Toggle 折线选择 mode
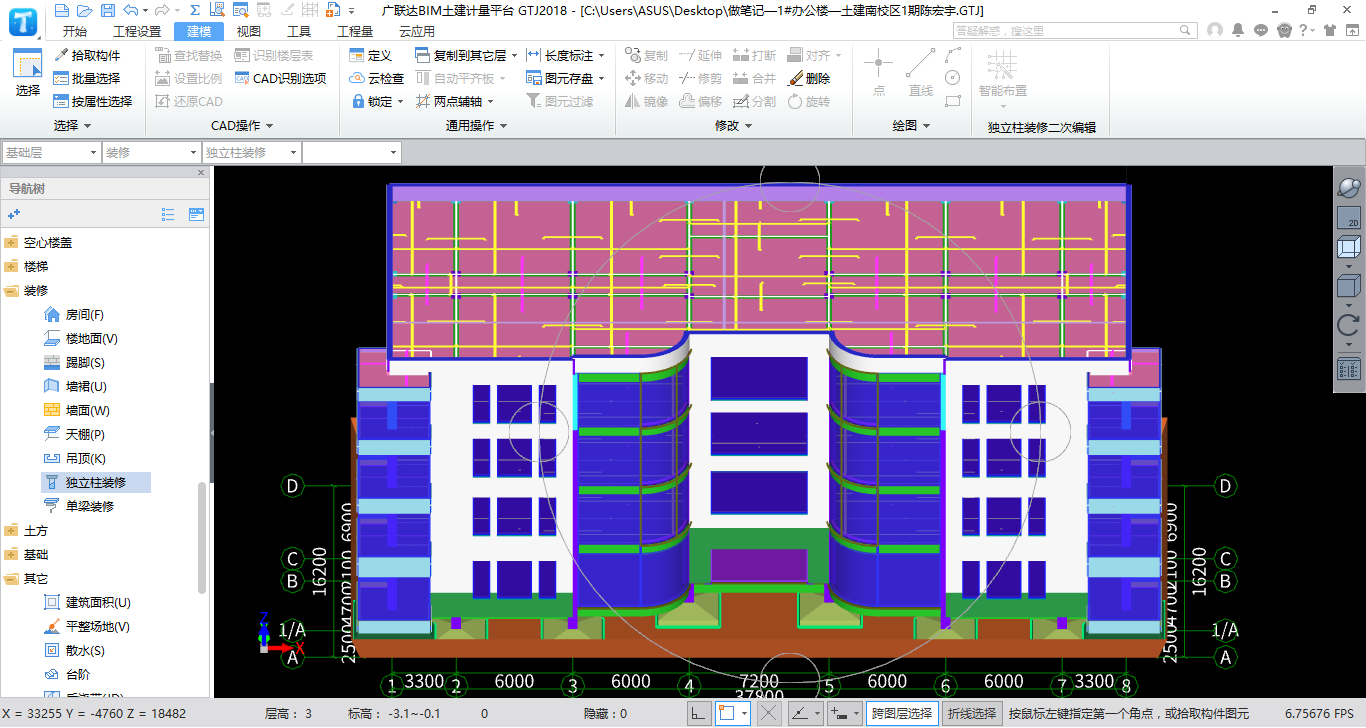This screenshot has width=1366, height=728. click(972, 713)
